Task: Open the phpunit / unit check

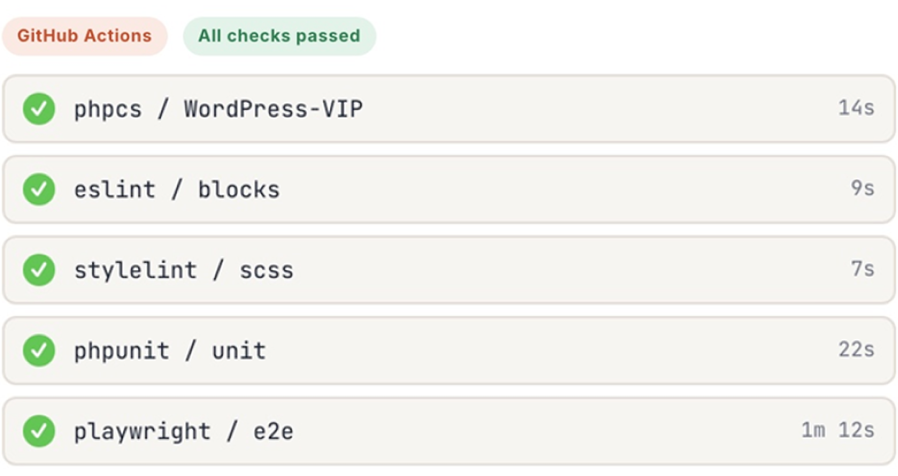Action: click(x=170, y=351)
